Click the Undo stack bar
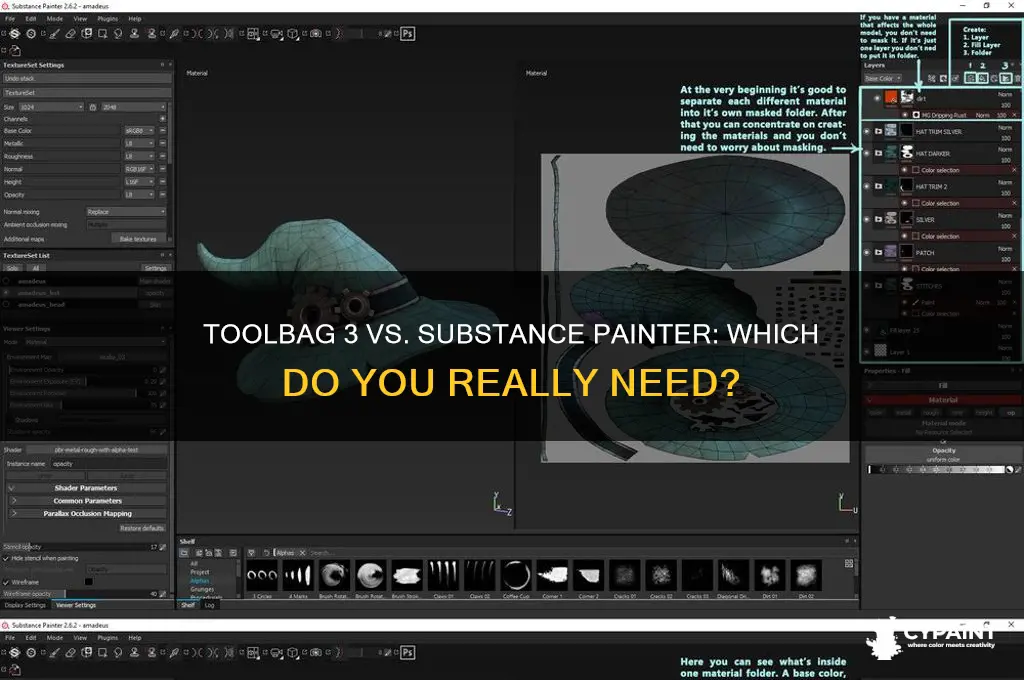This screenshot has width=1024, height=680. coord(87,78)
